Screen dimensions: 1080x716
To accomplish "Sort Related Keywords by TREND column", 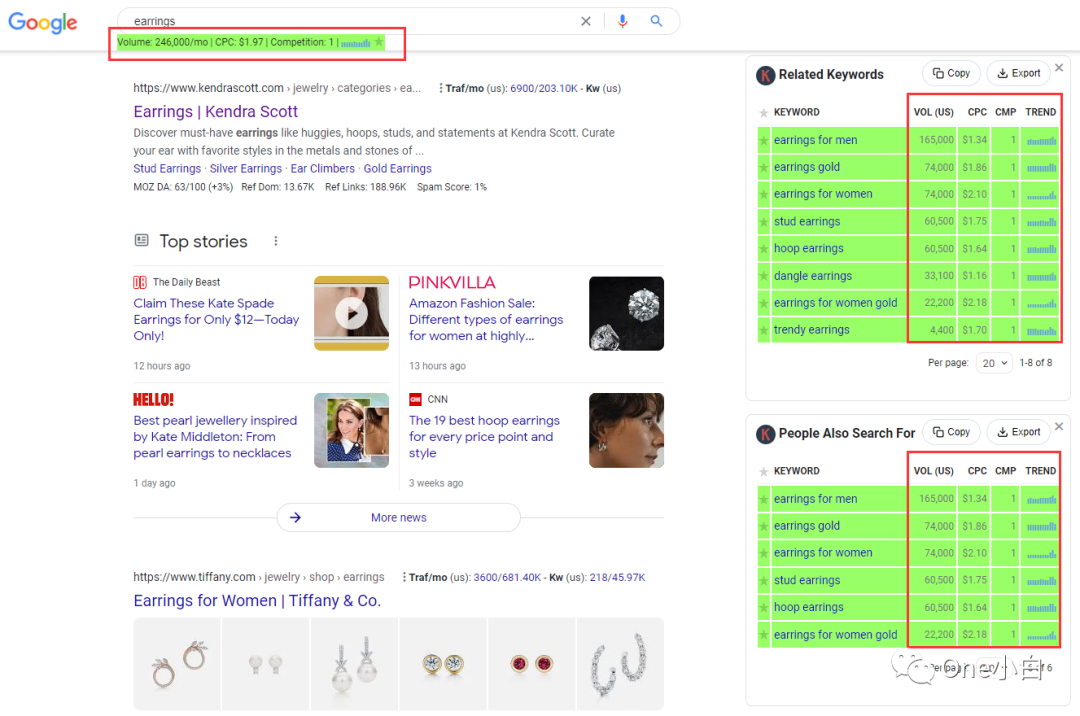I will coord(1040,112).
